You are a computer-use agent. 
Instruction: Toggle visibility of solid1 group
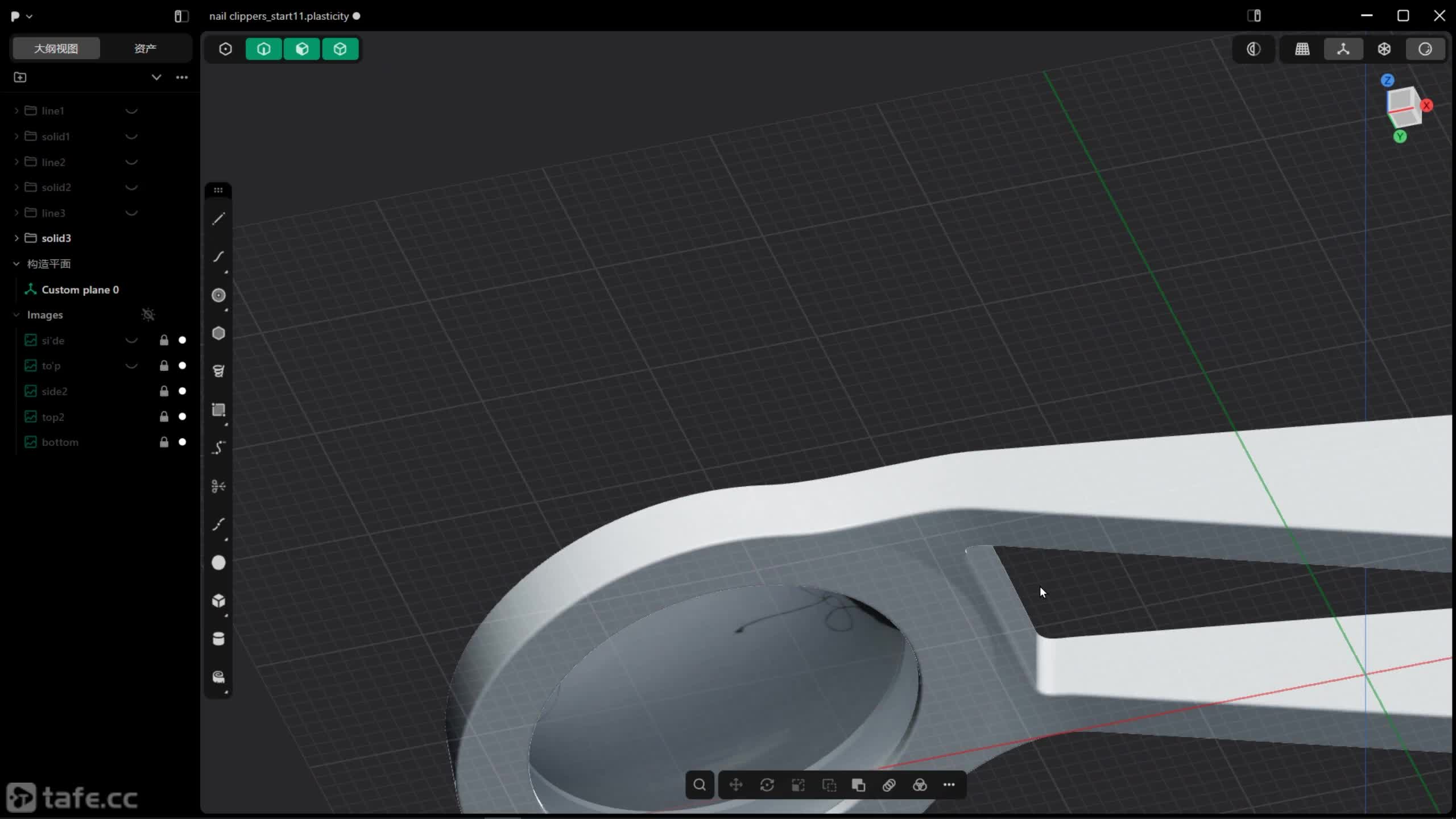131,136
